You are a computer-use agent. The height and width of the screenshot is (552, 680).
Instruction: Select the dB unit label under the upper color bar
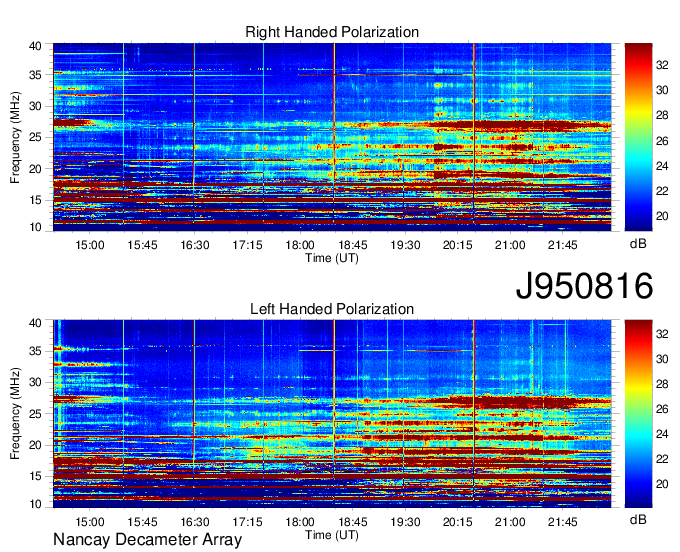tap(638, 244)
